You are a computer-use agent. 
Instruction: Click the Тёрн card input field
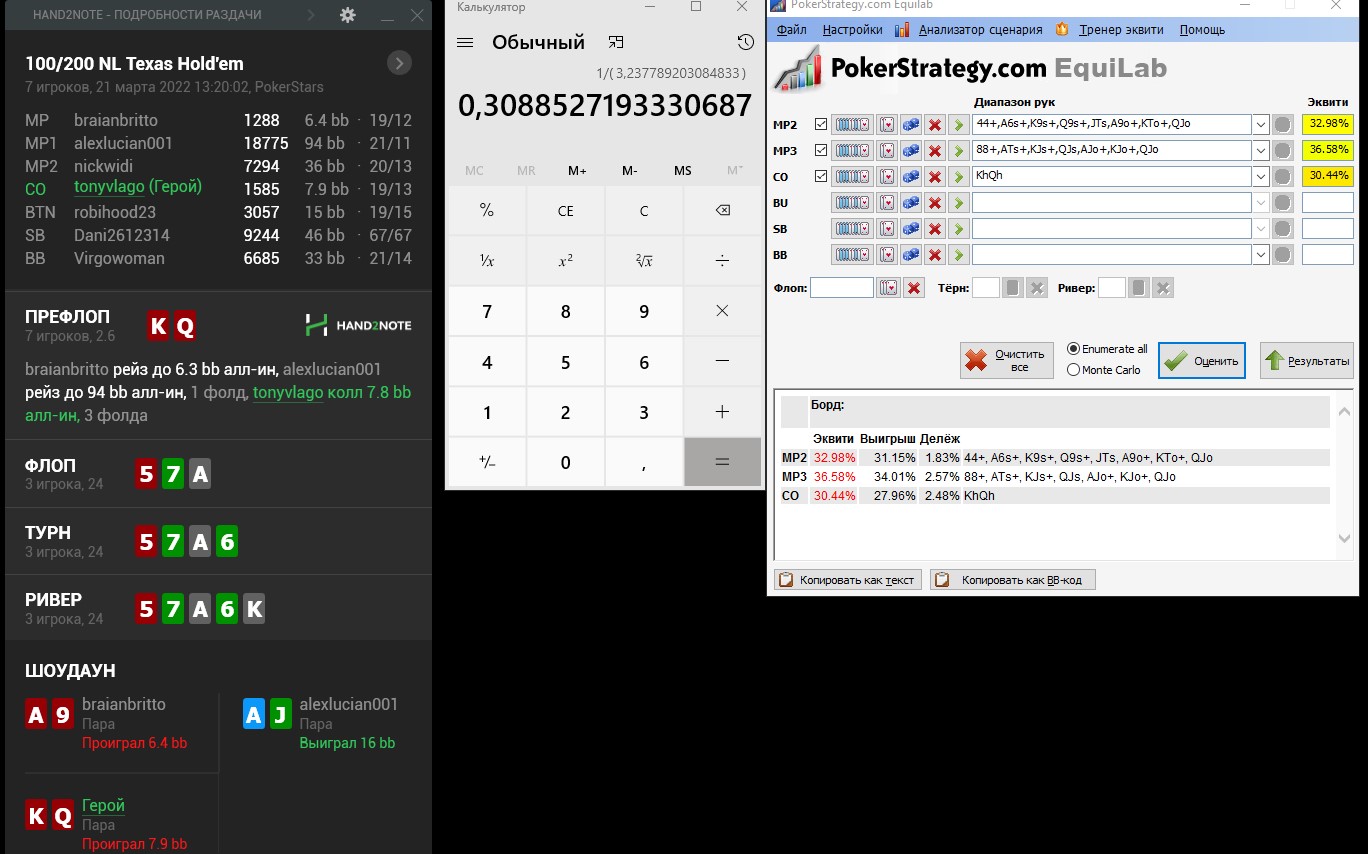[986, 288]
